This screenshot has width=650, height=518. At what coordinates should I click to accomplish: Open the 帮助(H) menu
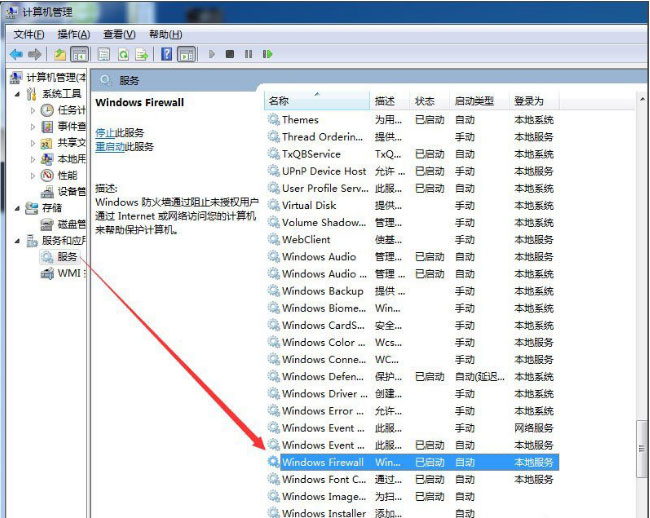165,34
